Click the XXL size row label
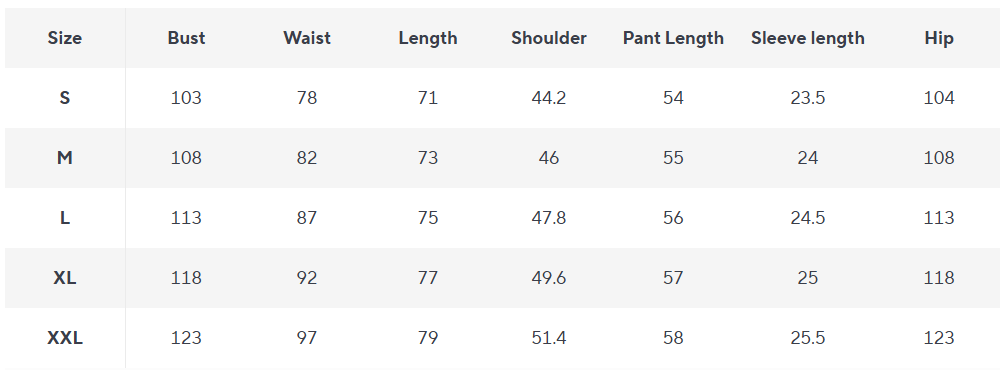 (65, 338)
